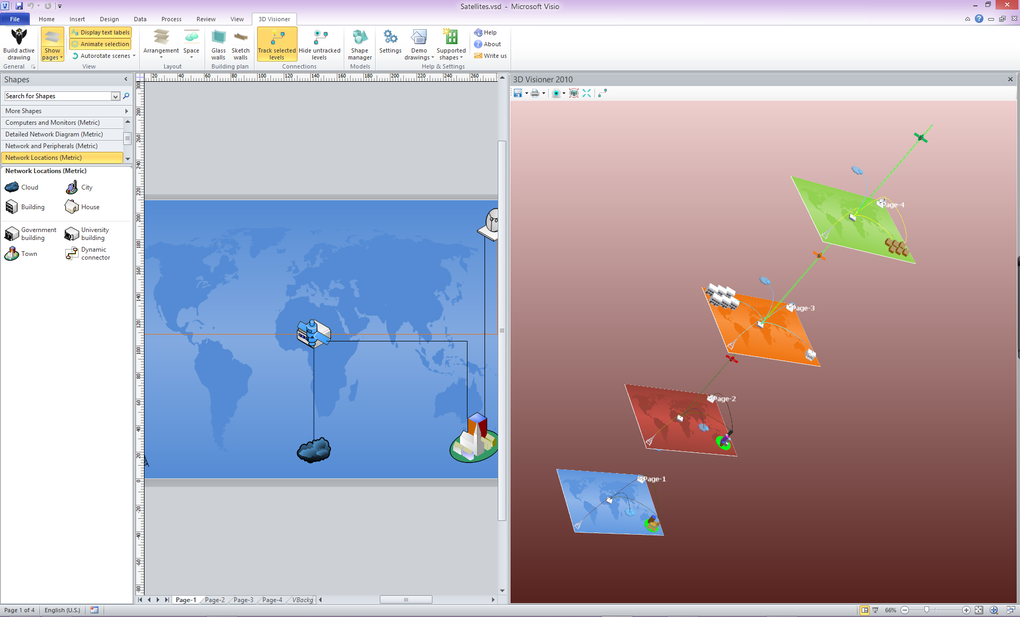Viewport: 1020px width, 617px height.
Task: Click the Save icon in quick access toolbar
Action: [18, 6]
